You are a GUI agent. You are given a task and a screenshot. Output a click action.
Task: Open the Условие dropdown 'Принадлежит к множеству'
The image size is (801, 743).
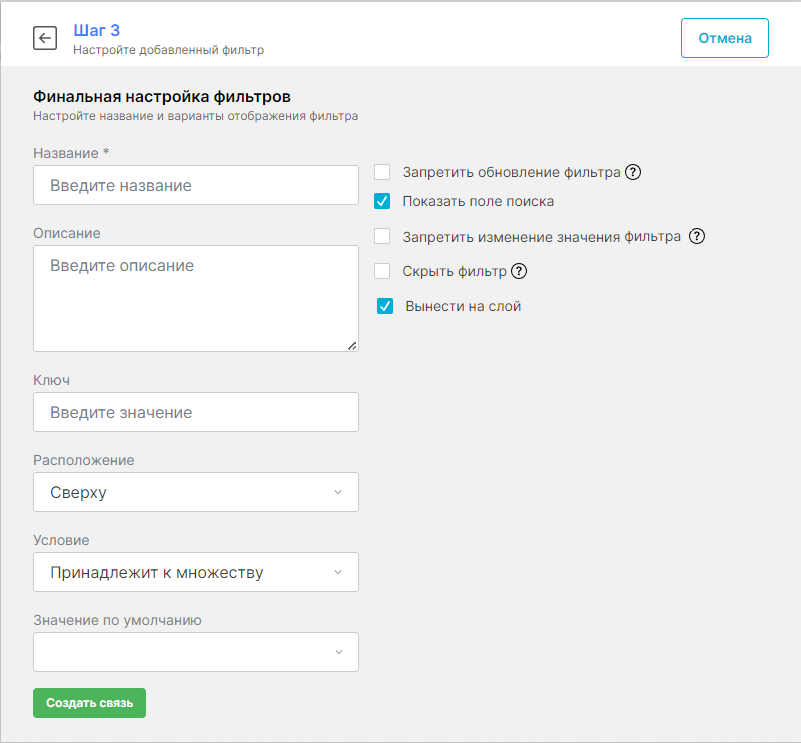(x=195, y=572)
